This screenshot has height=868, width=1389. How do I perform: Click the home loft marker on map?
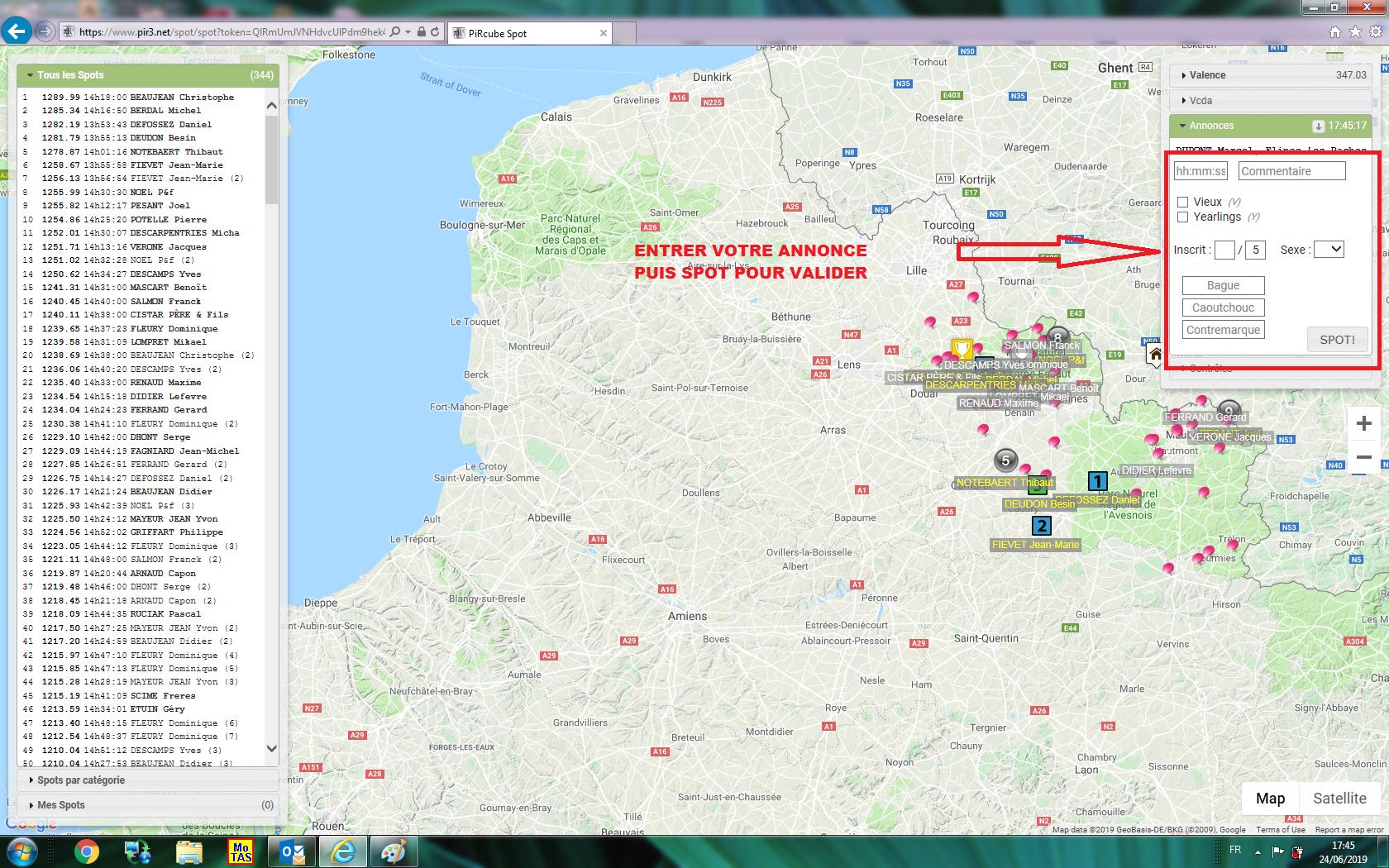pyautogui.click(x=1155, y=355)
